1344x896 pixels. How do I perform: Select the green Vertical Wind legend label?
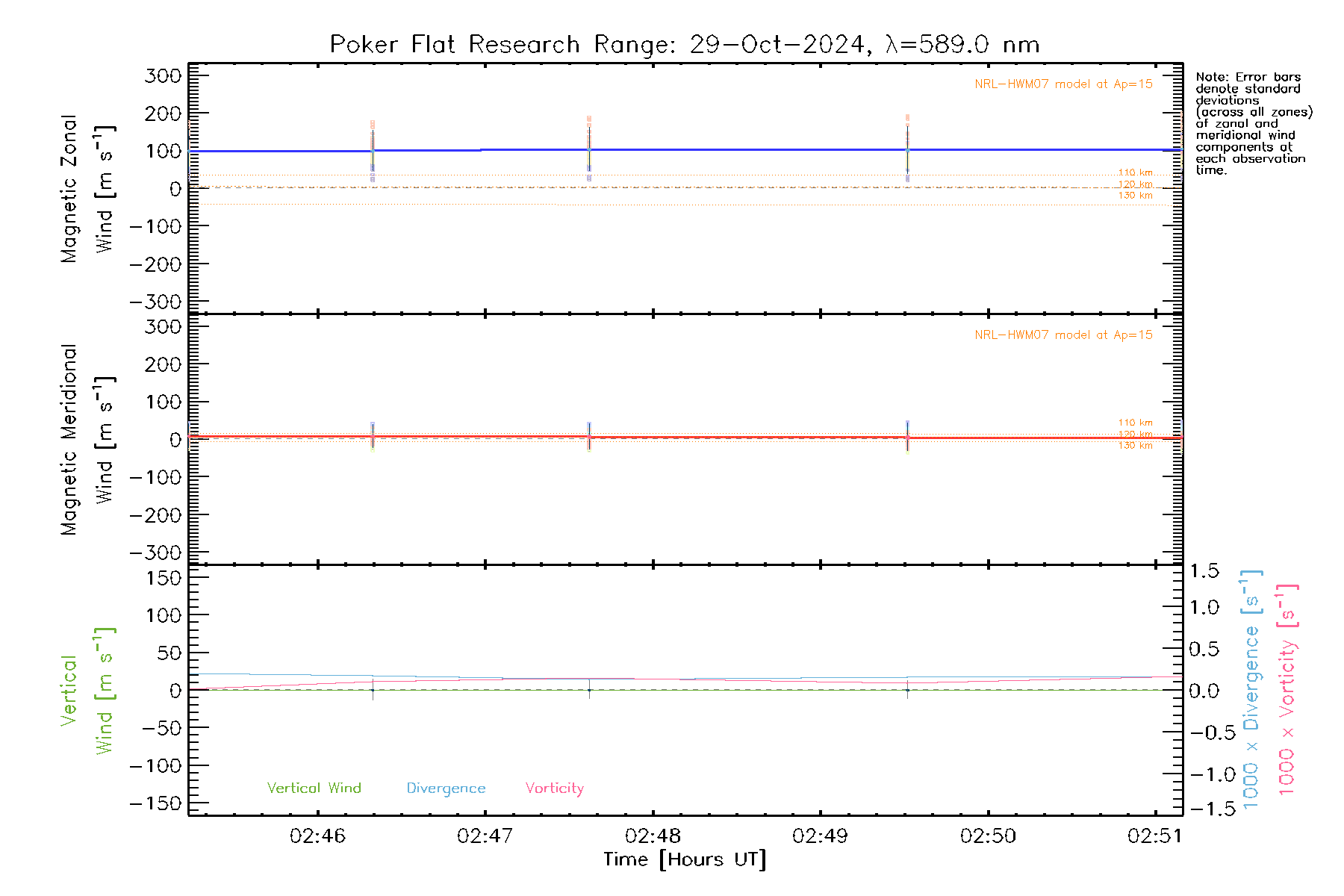point(314,788)
